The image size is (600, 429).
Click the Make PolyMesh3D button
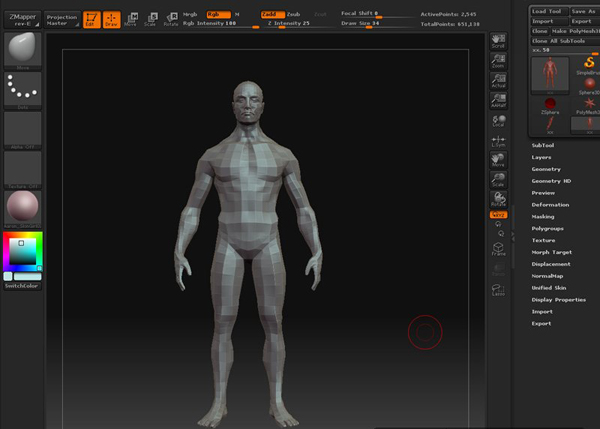[575, 31]
